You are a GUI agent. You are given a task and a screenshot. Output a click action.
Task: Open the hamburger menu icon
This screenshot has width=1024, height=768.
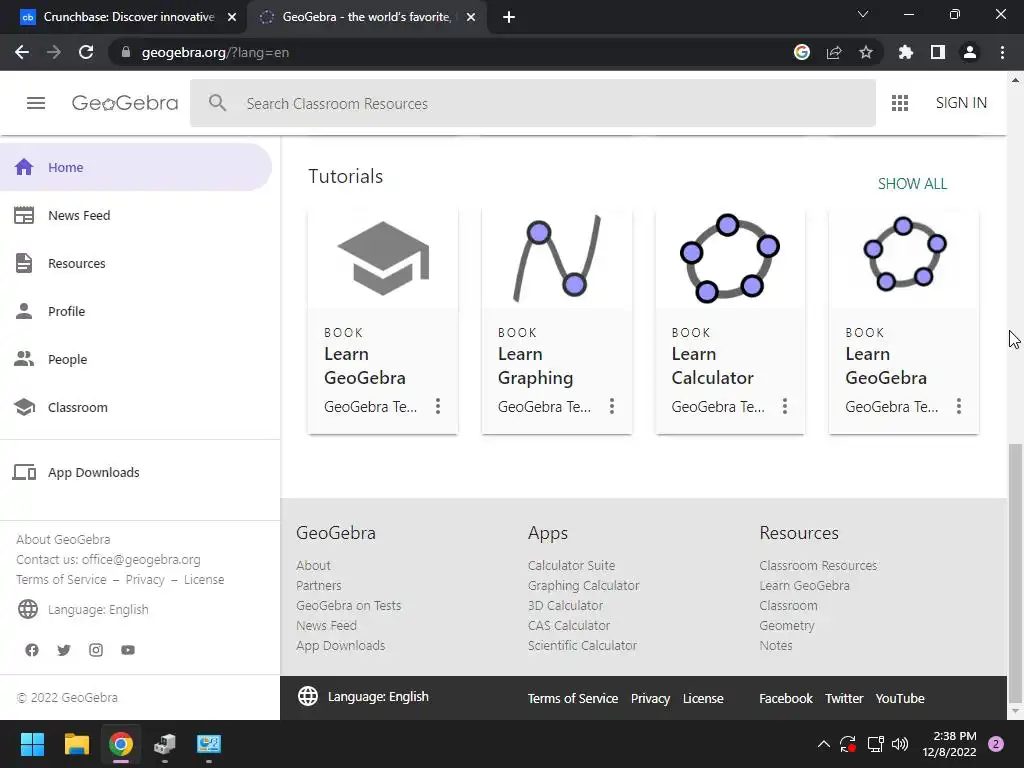36,103
